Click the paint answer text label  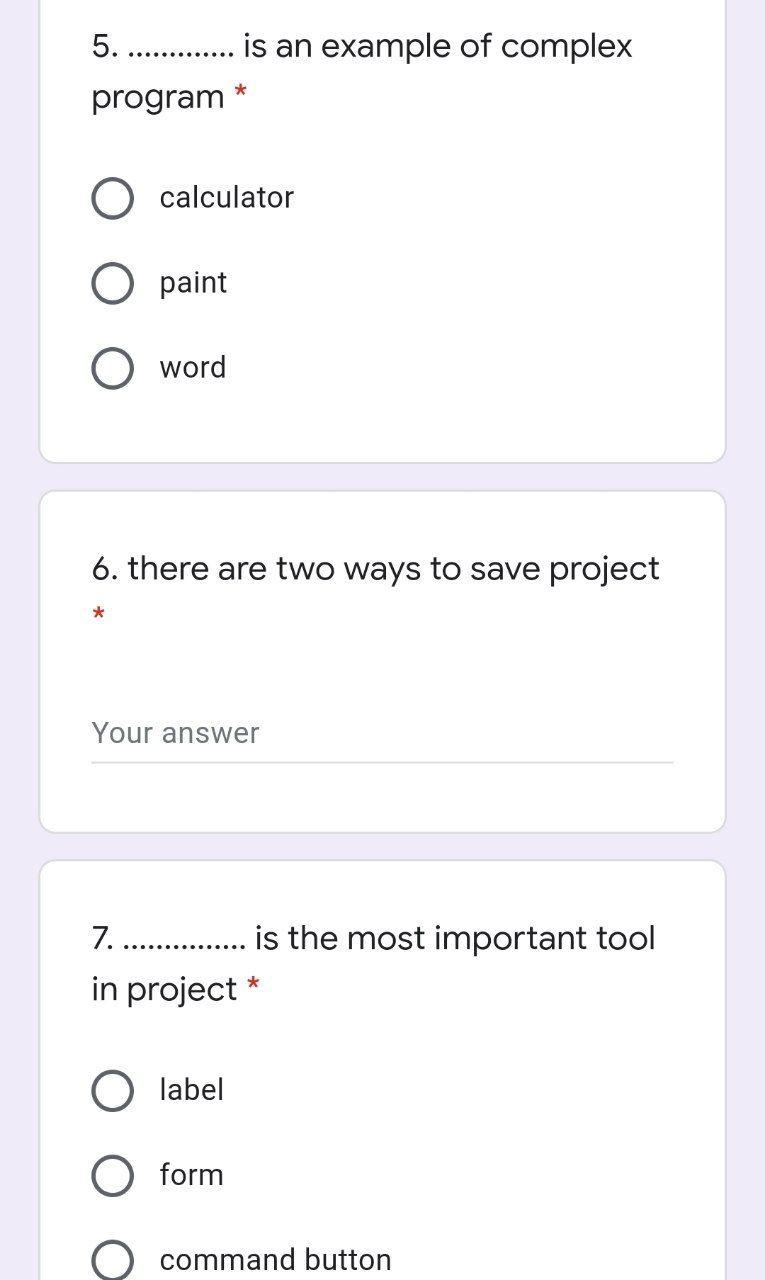(193, 282)
